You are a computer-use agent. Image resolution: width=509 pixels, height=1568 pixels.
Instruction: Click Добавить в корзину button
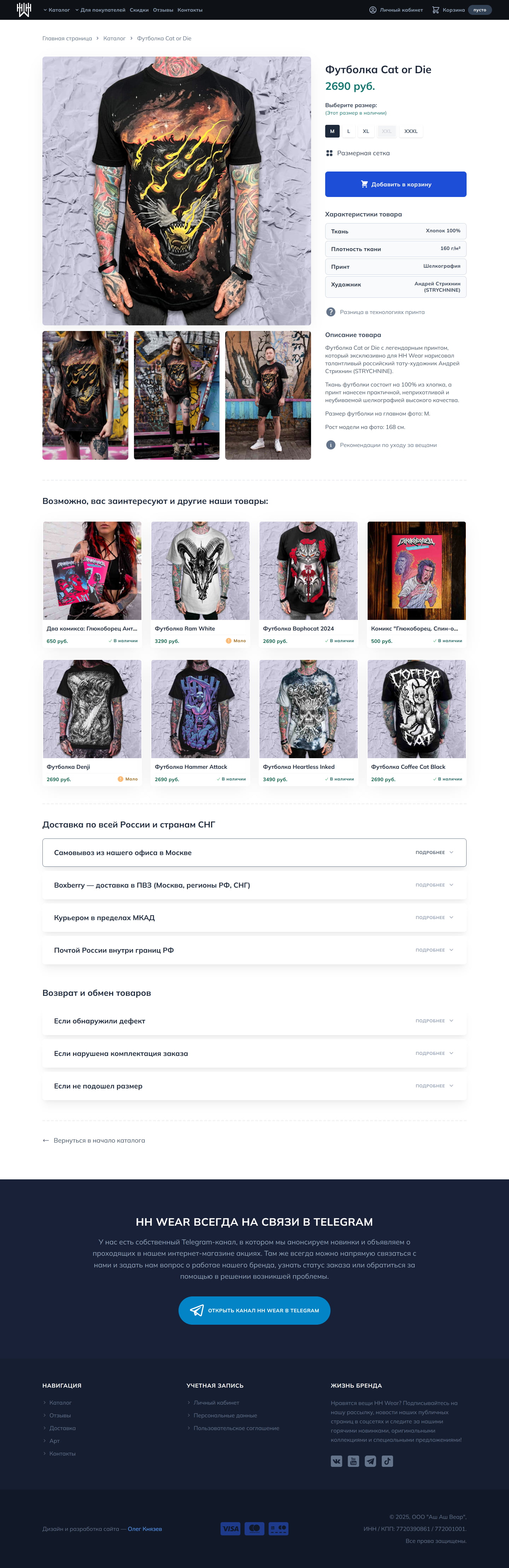tap(396, 185)
